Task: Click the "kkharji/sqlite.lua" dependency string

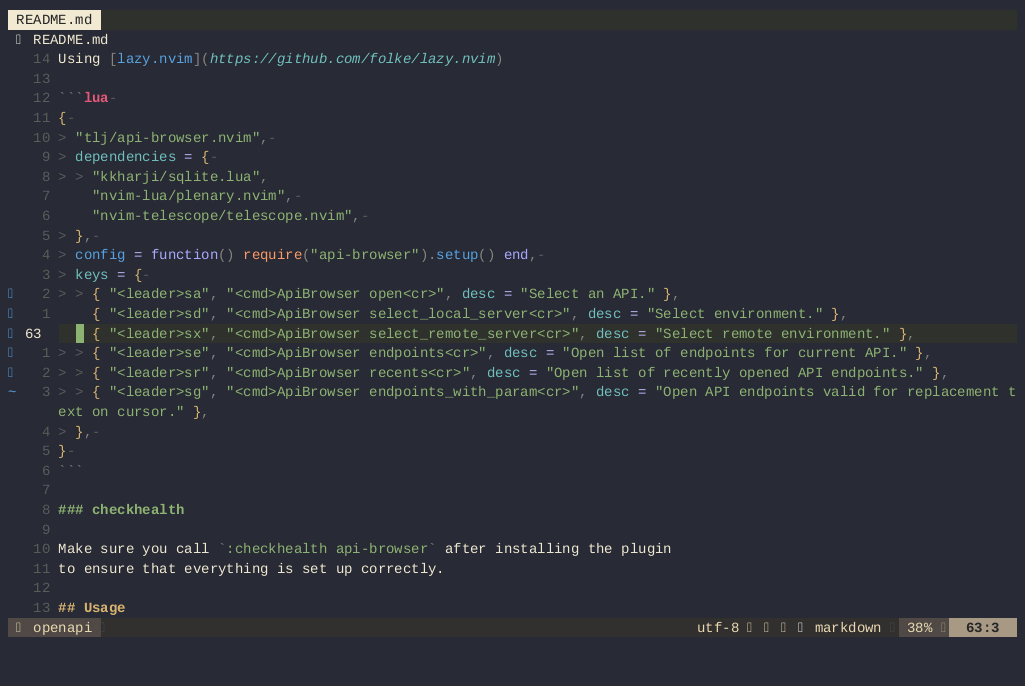Action: click(176, 177)
